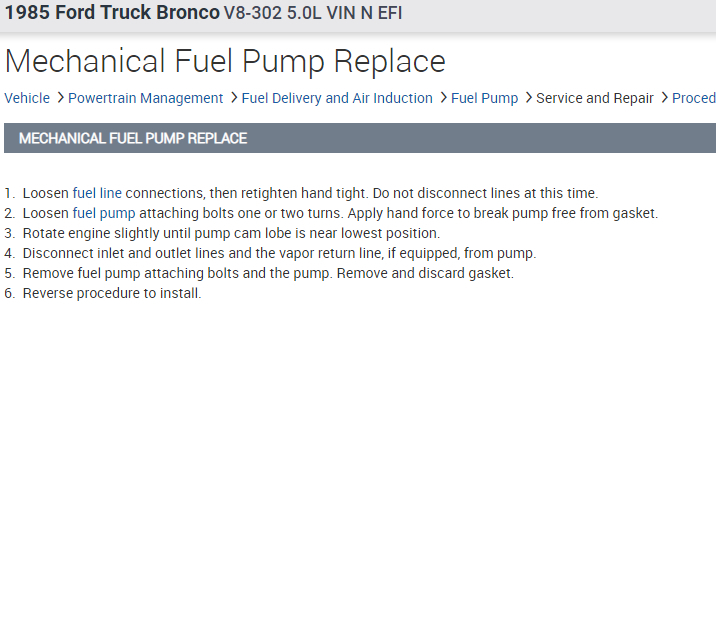Open the Powertrain Management breadcrumb
This screenshot has height=620, width=716.
click(145, 98)
